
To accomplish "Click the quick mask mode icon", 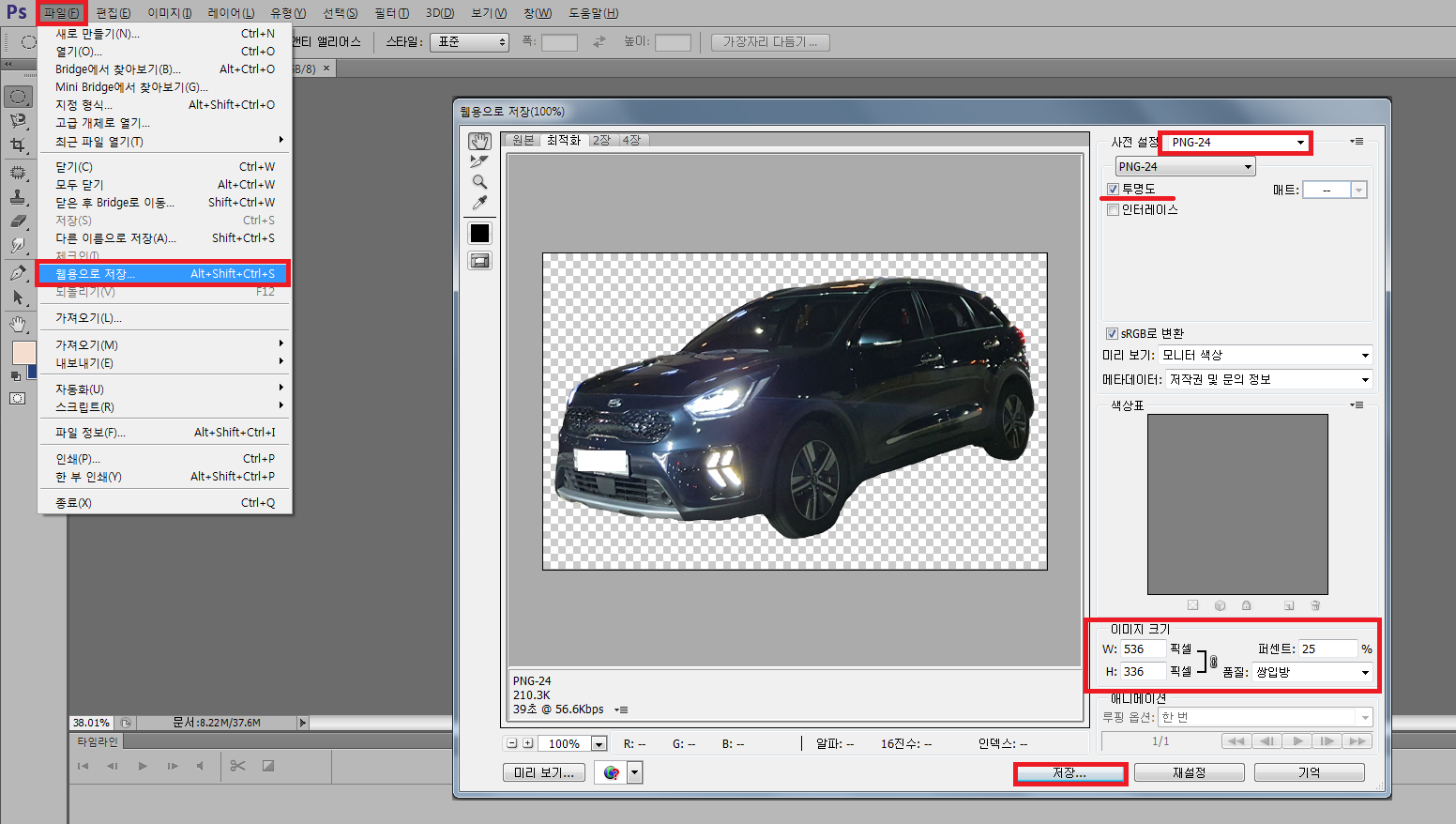I will 18,399.
